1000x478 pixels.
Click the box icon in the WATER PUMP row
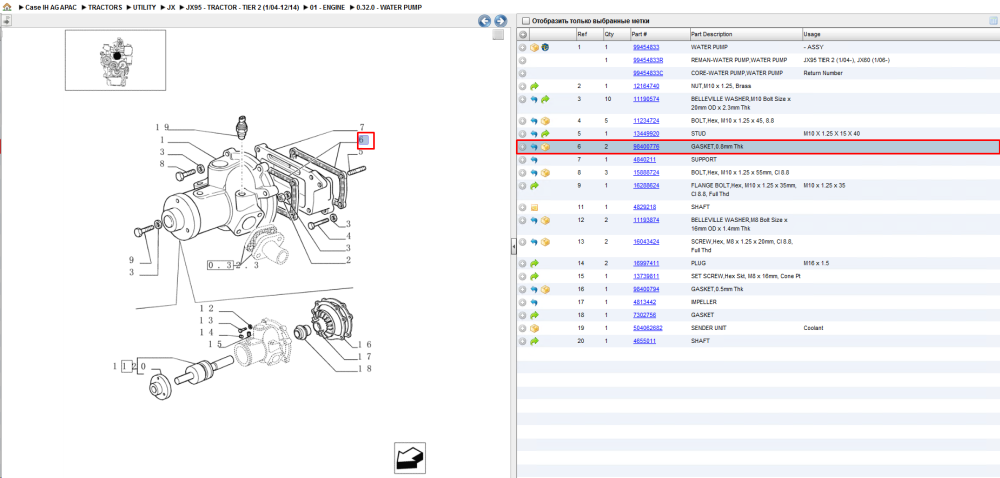tap(534, 47)
